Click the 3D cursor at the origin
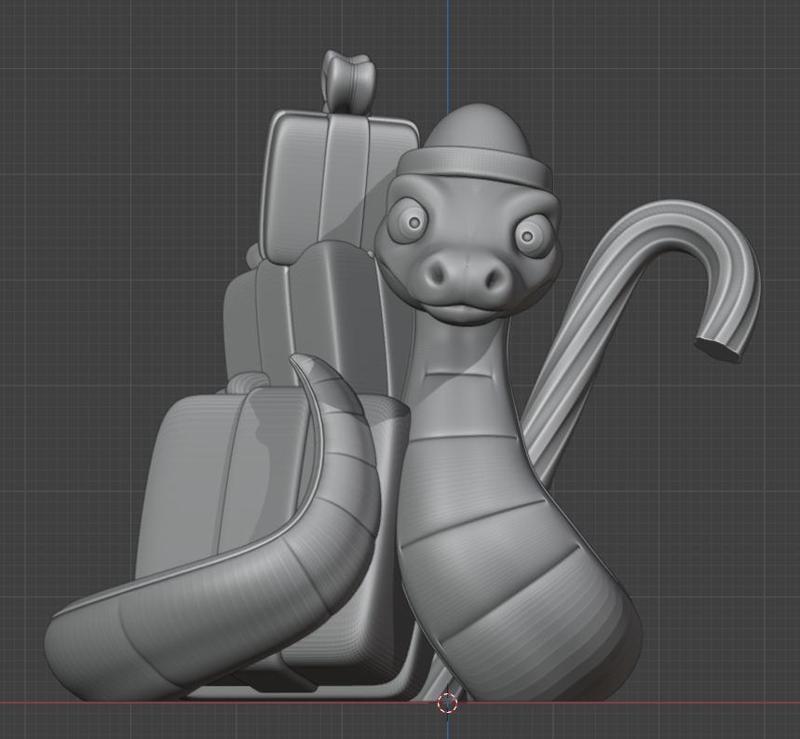800x739 pixels. point(447,703)
